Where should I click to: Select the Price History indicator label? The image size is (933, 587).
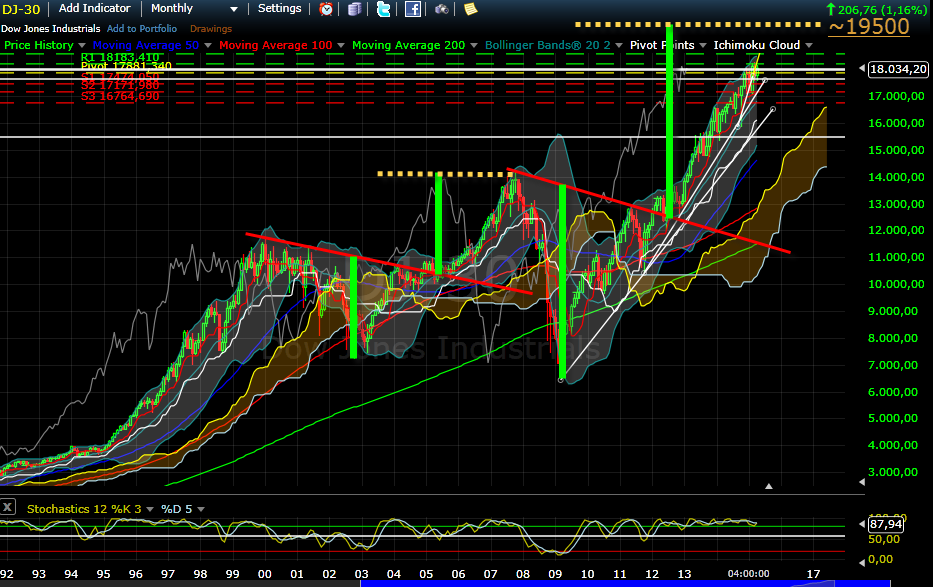point(39,45)
